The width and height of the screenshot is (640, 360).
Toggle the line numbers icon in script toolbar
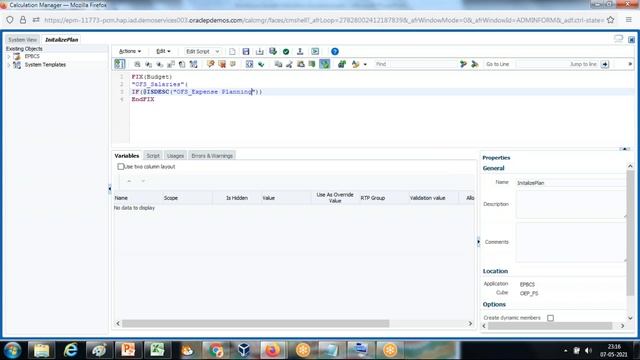pos(120,64)
